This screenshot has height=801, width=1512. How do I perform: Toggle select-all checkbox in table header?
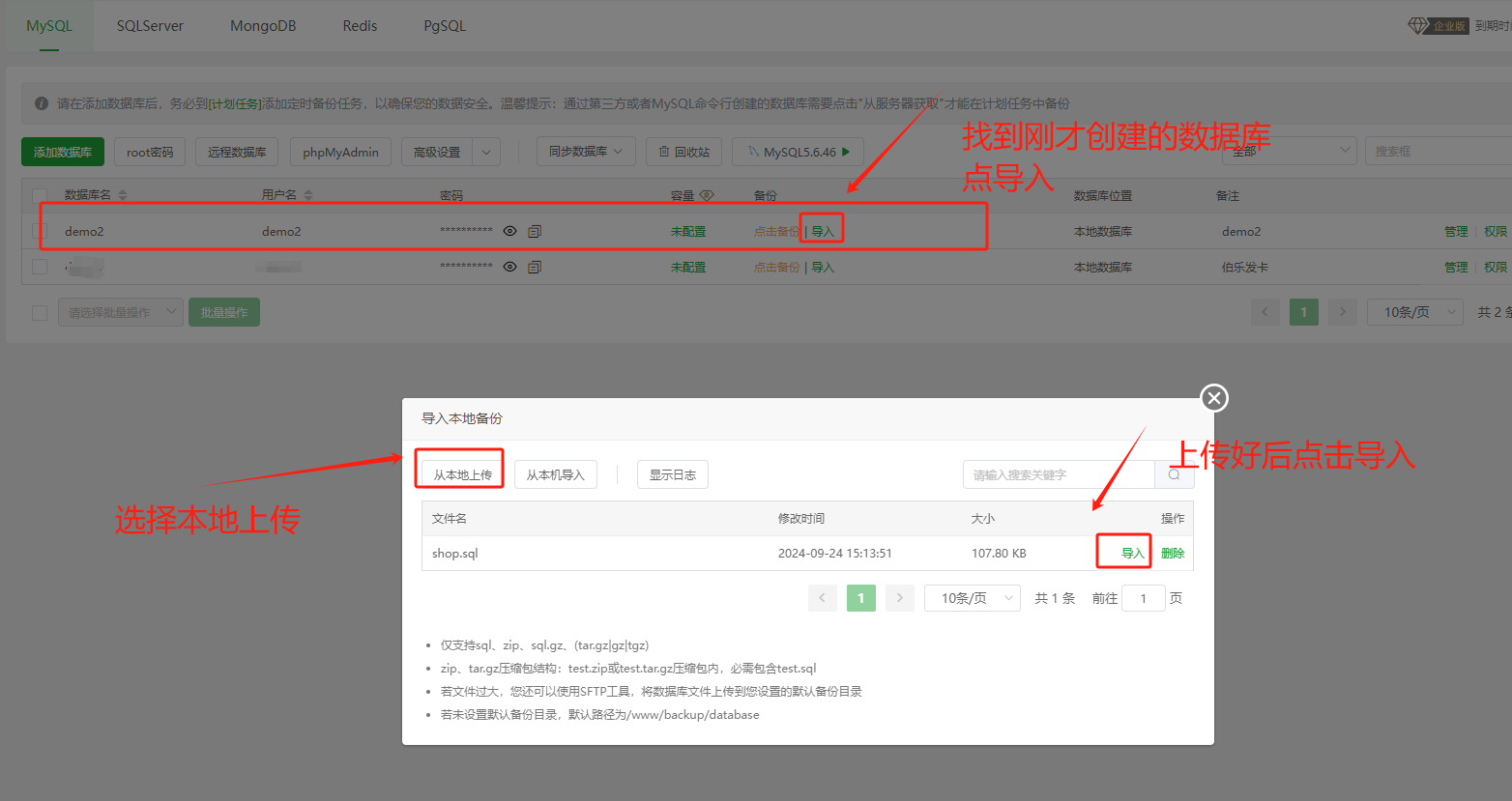(x=40, y=195)
